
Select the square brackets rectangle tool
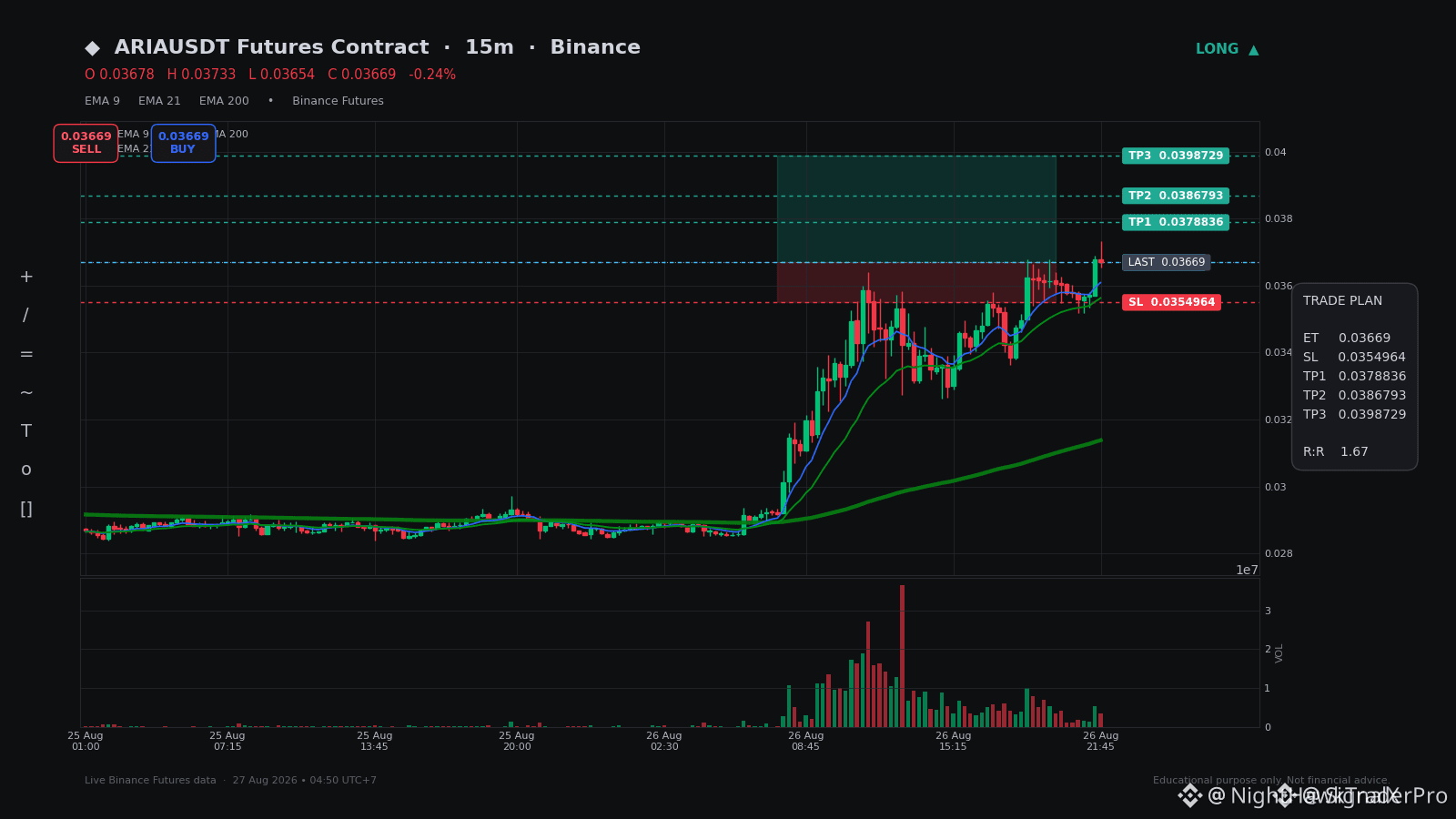26,509
